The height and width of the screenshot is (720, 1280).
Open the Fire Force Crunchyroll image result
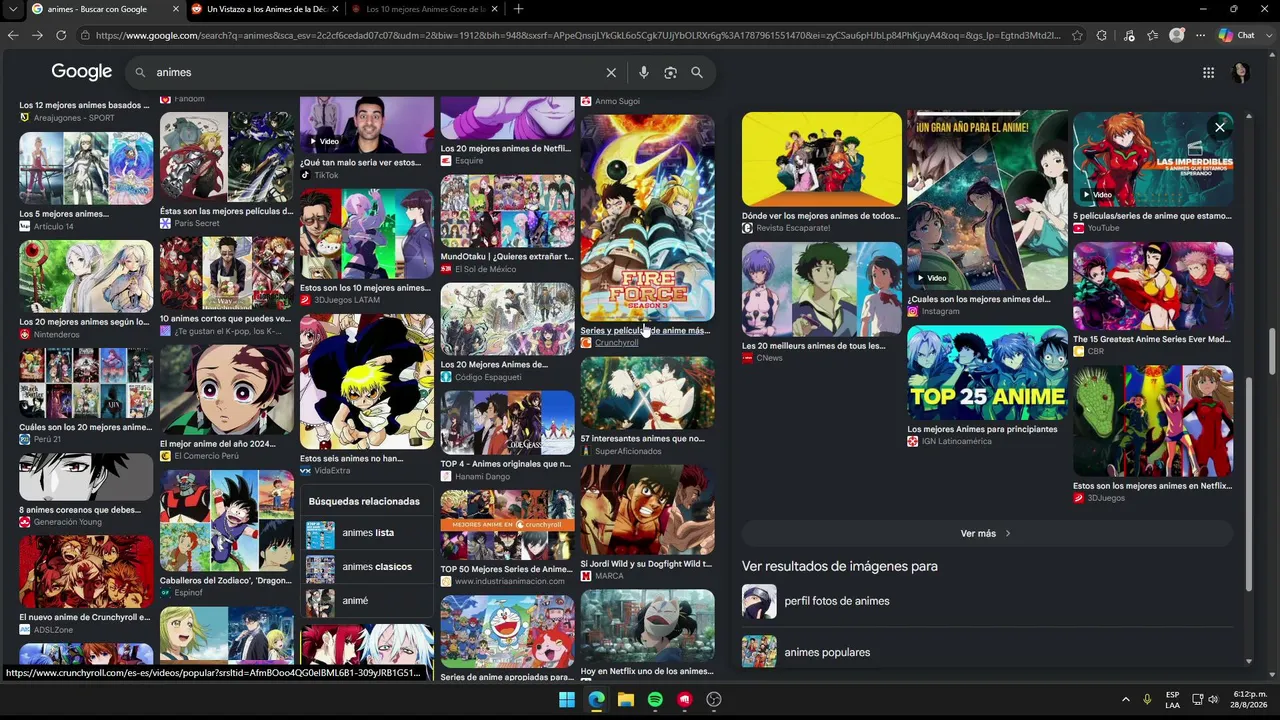pos(647,218)
